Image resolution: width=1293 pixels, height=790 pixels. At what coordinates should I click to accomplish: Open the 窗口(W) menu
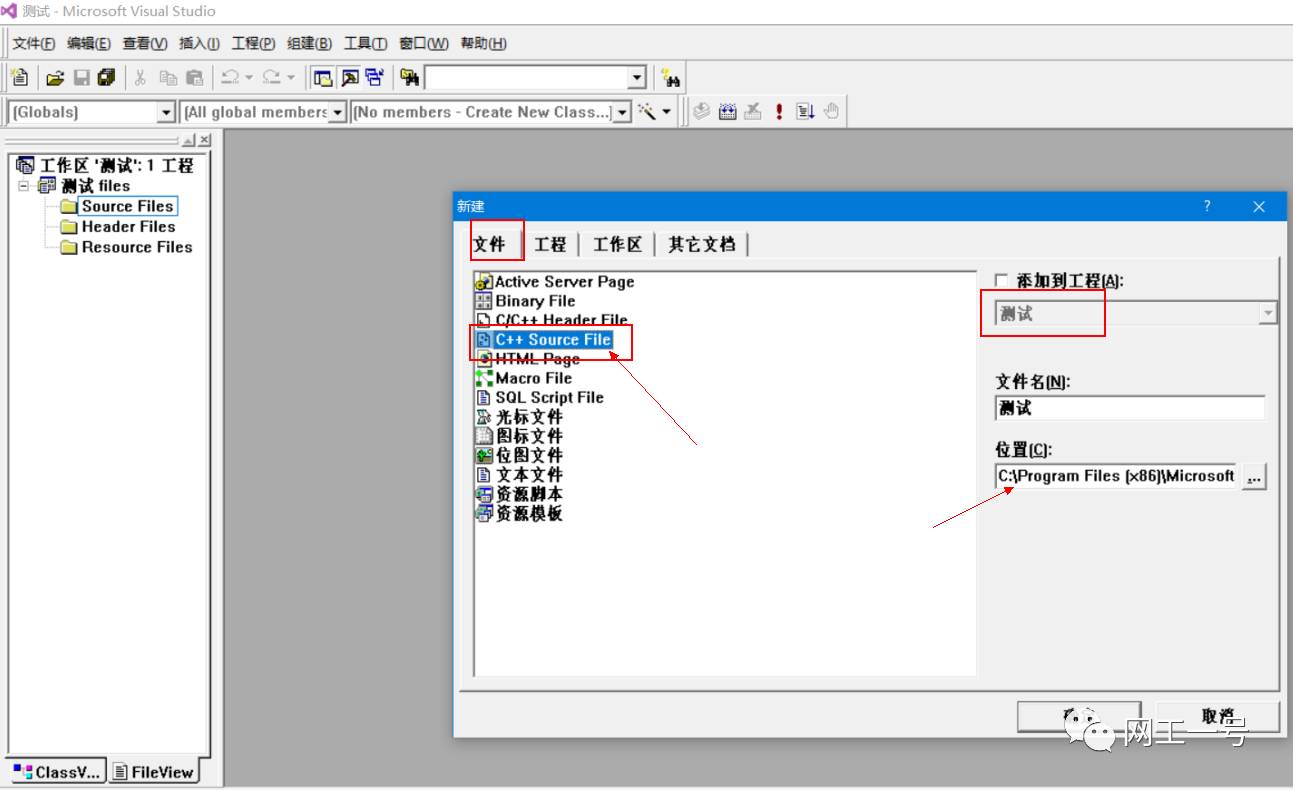(424, 43)
